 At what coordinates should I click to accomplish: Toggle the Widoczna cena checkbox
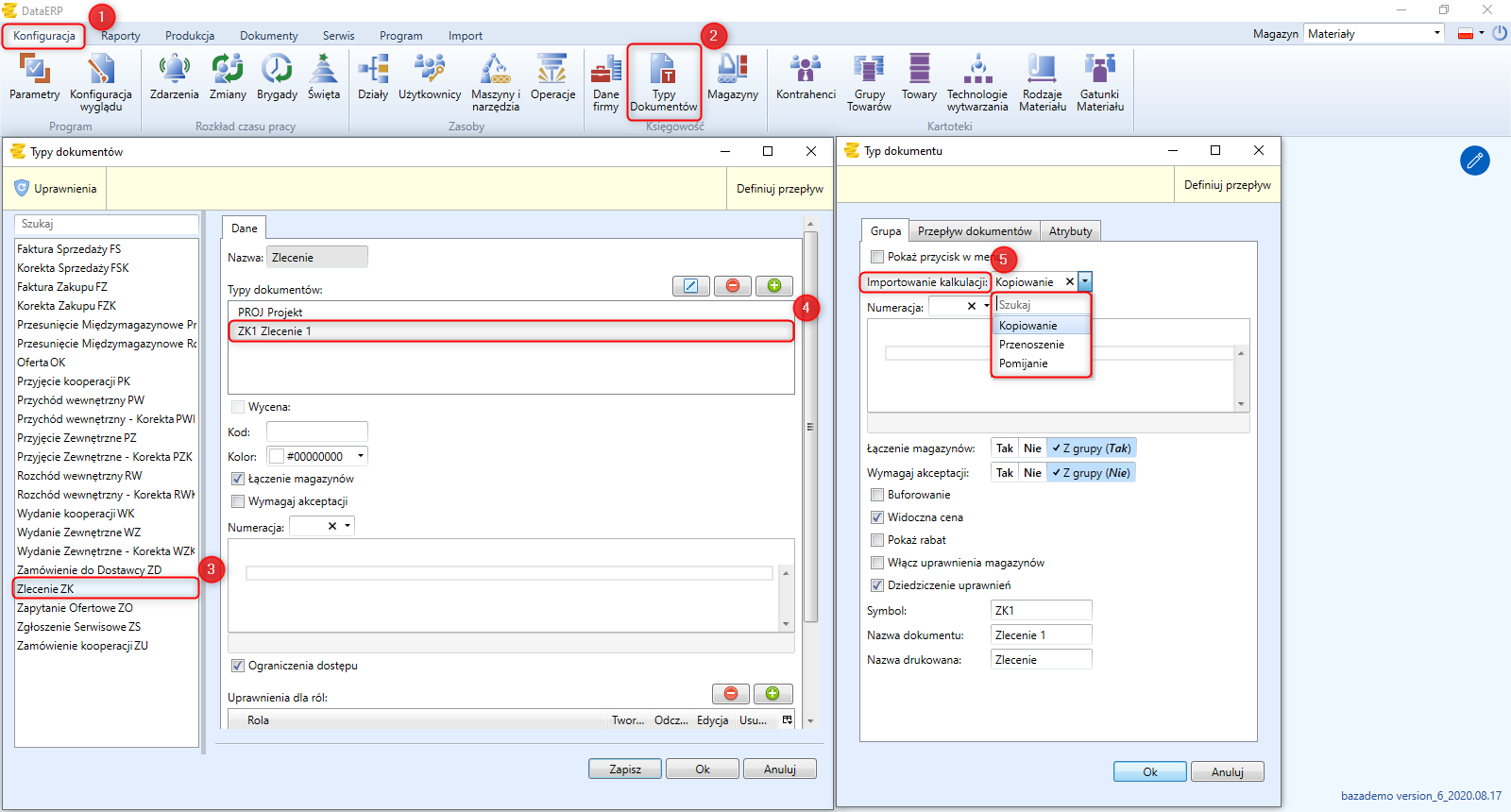(x=877, y=517)
